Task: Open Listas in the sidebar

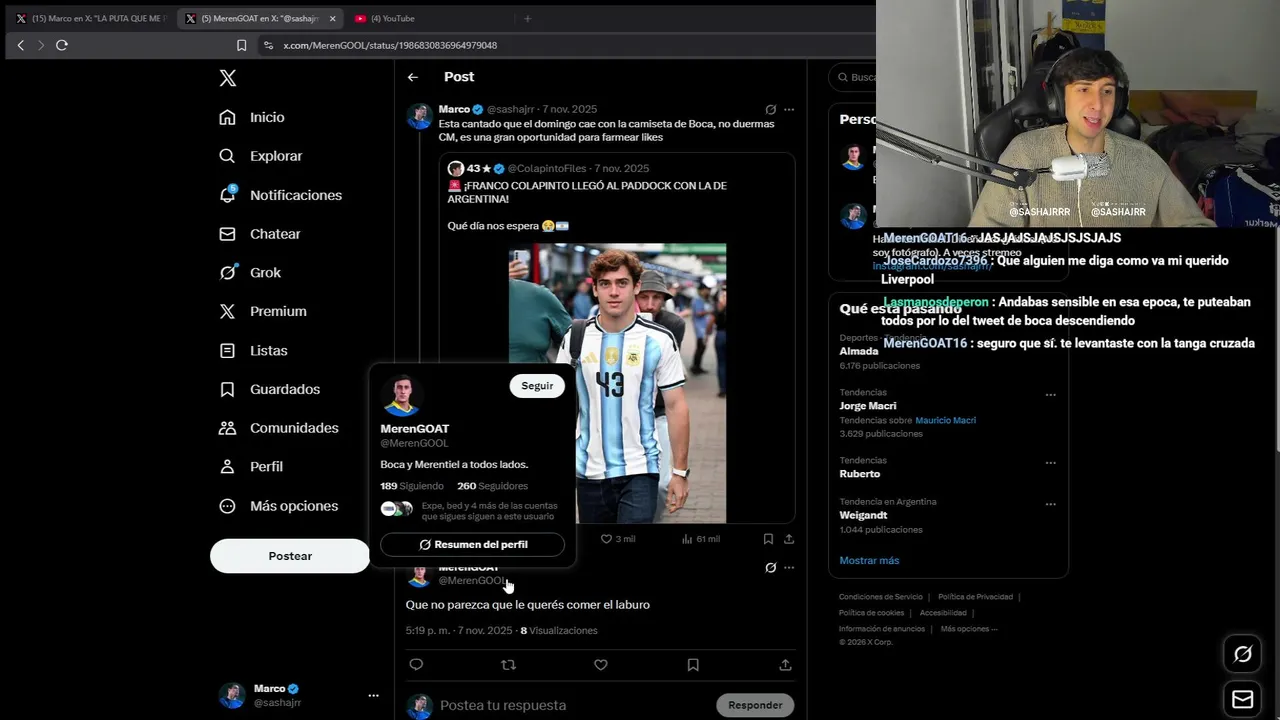Action: (x=253, y=350)
